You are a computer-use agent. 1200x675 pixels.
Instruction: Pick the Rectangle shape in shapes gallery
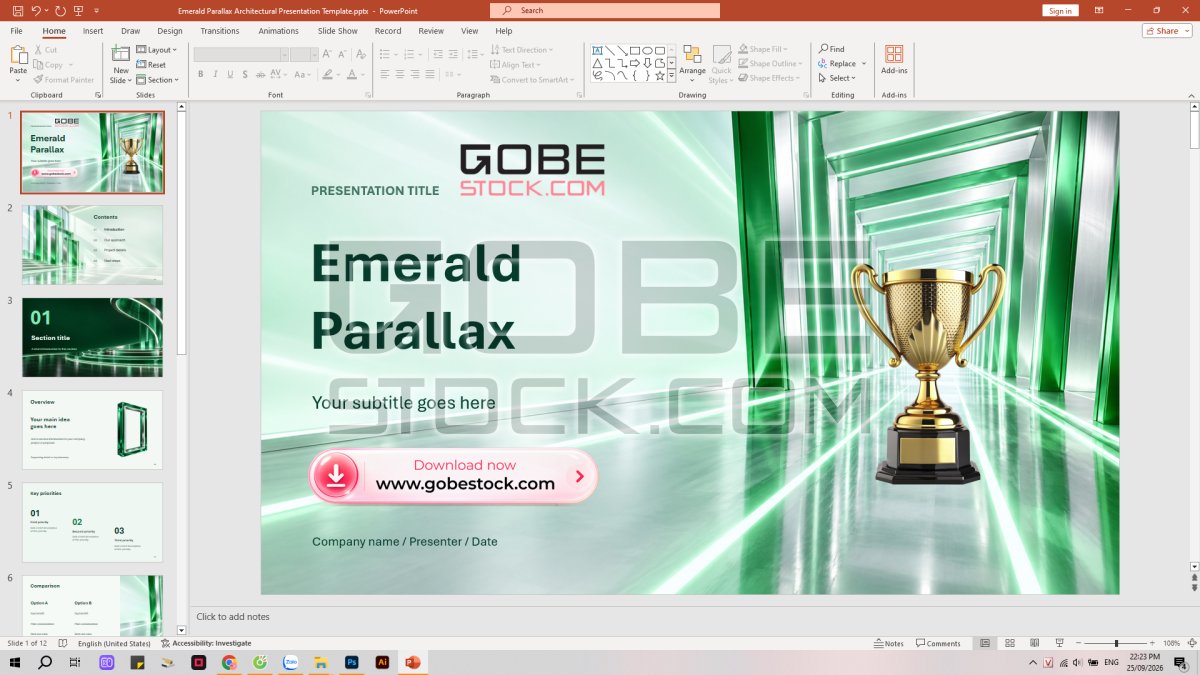coord(635,50)
